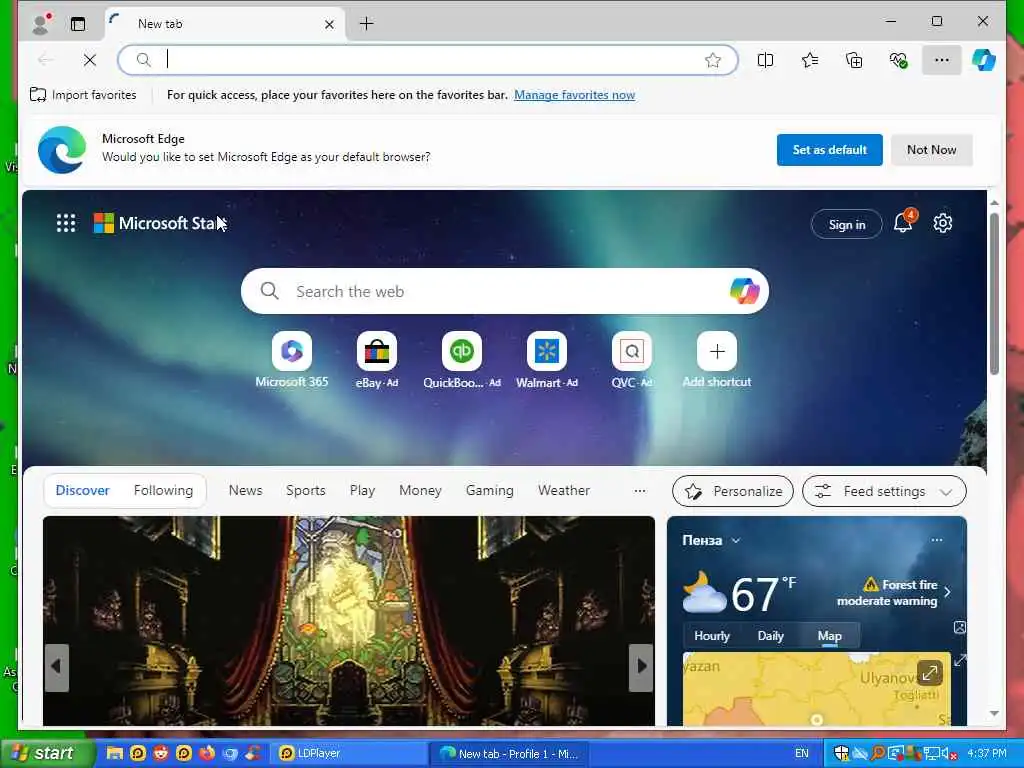The image size is (1024, 768).
Task: Switch to the Following tab
Action: point(163,490)
